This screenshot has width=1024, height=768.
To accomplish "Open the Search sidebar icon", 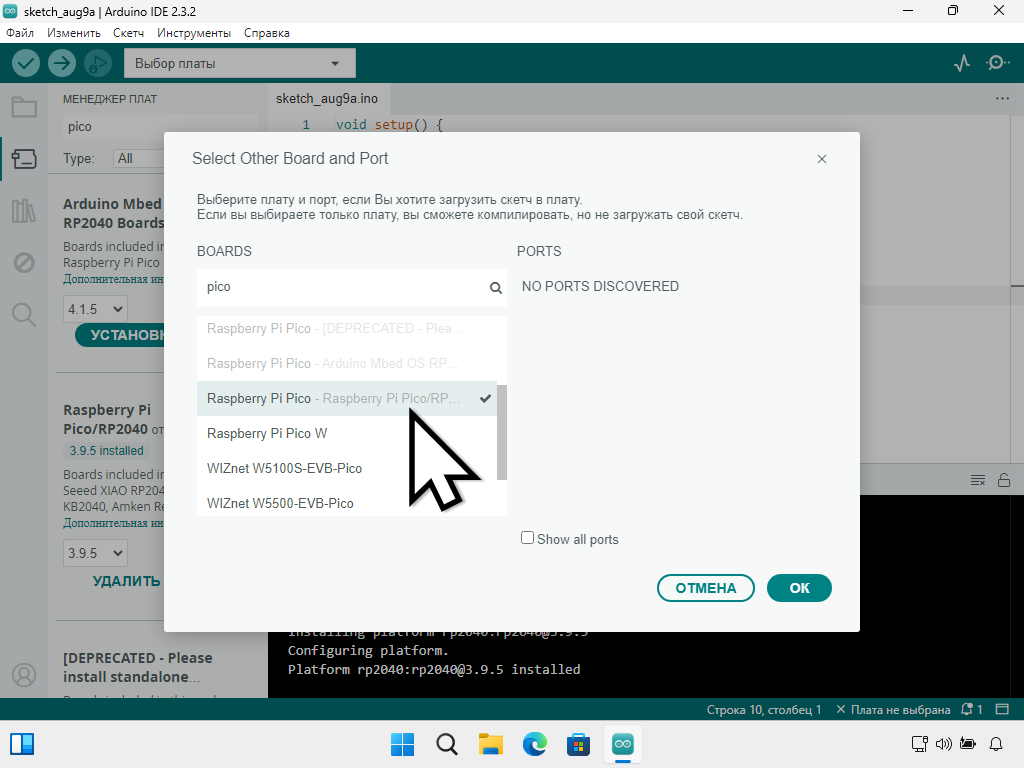I will [24, 315].
